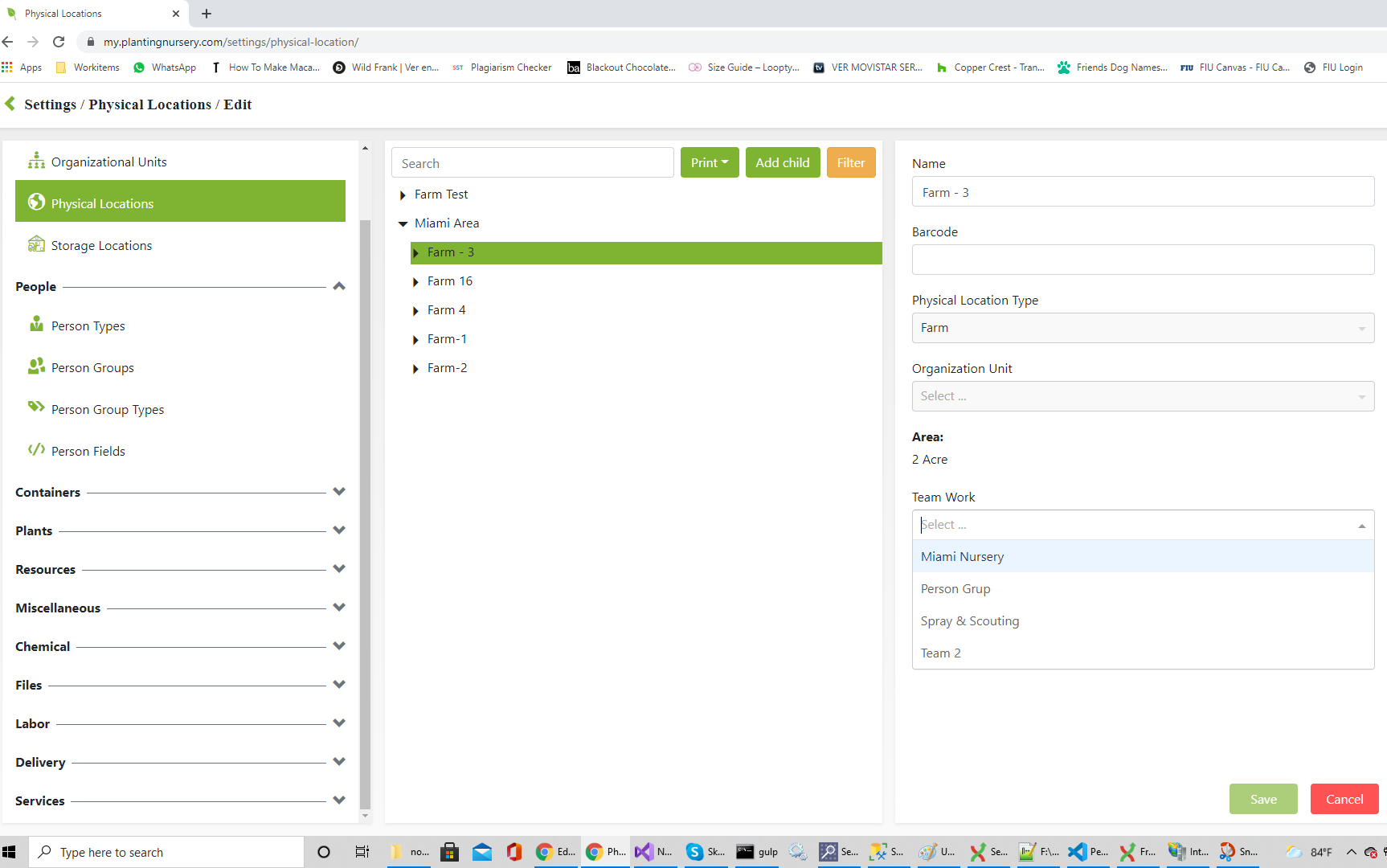Screen dimensions: 1387x868
Task: Expand the Farm Test tree node
Action: point(403,195)
